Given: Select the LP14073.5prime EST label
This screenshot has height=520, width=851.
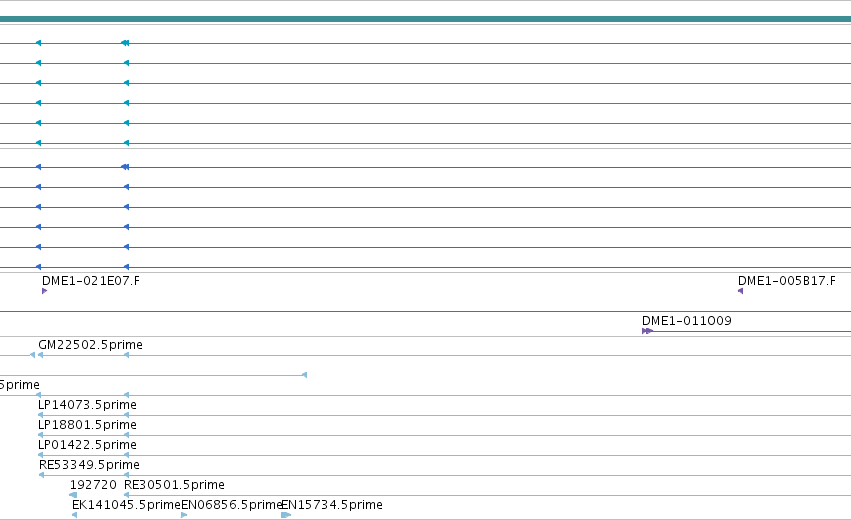Looking at the screenshot, I should point(87,405).
